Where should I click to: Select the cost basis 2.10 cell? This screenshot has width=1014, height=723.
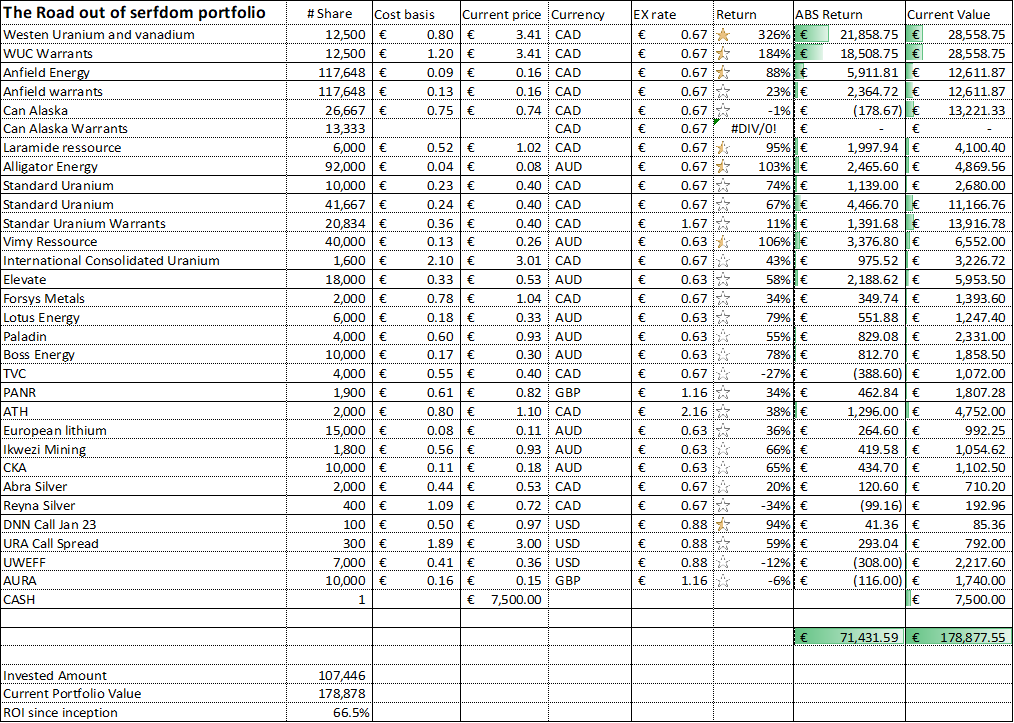pos(416,261)
